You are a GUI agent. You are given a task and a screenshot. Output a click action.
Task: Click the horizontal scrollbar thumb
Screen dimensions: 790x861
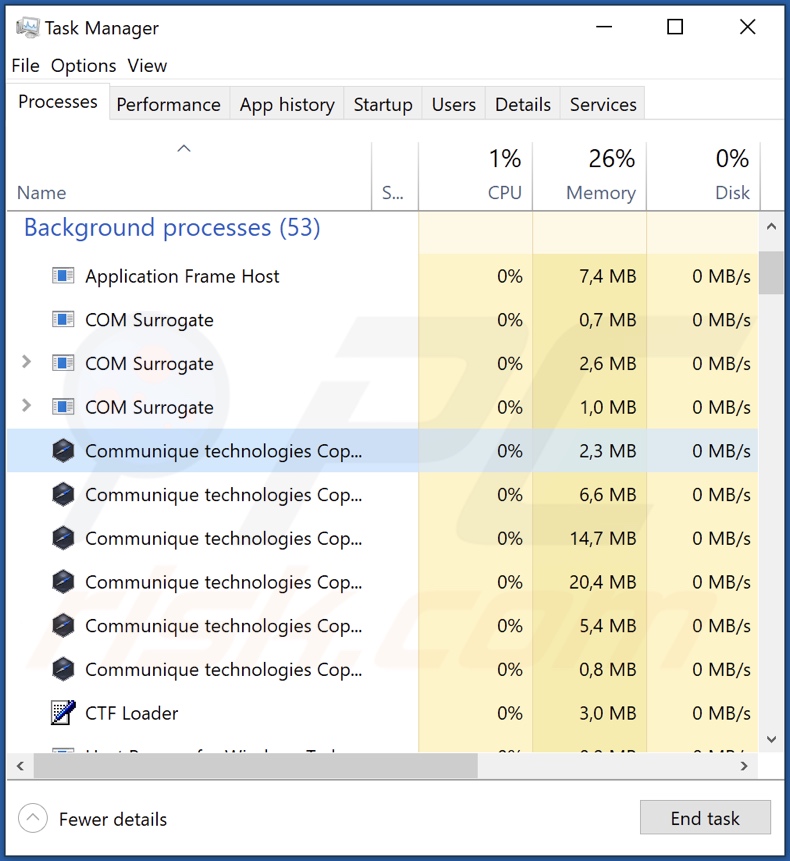coord(255,765)
